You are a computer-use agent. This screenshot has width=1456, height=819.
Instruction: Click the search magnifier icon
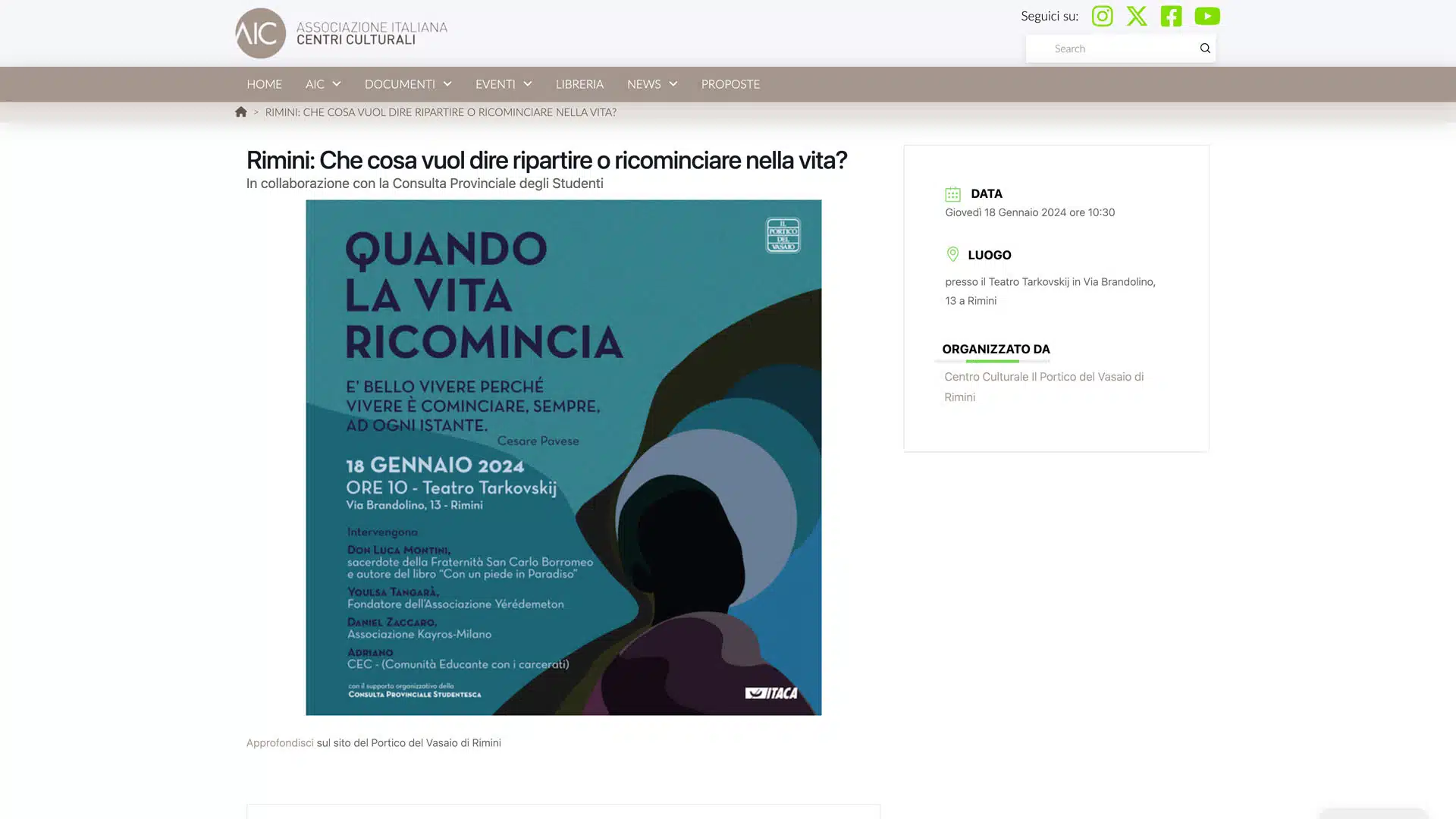(1205, 49)
